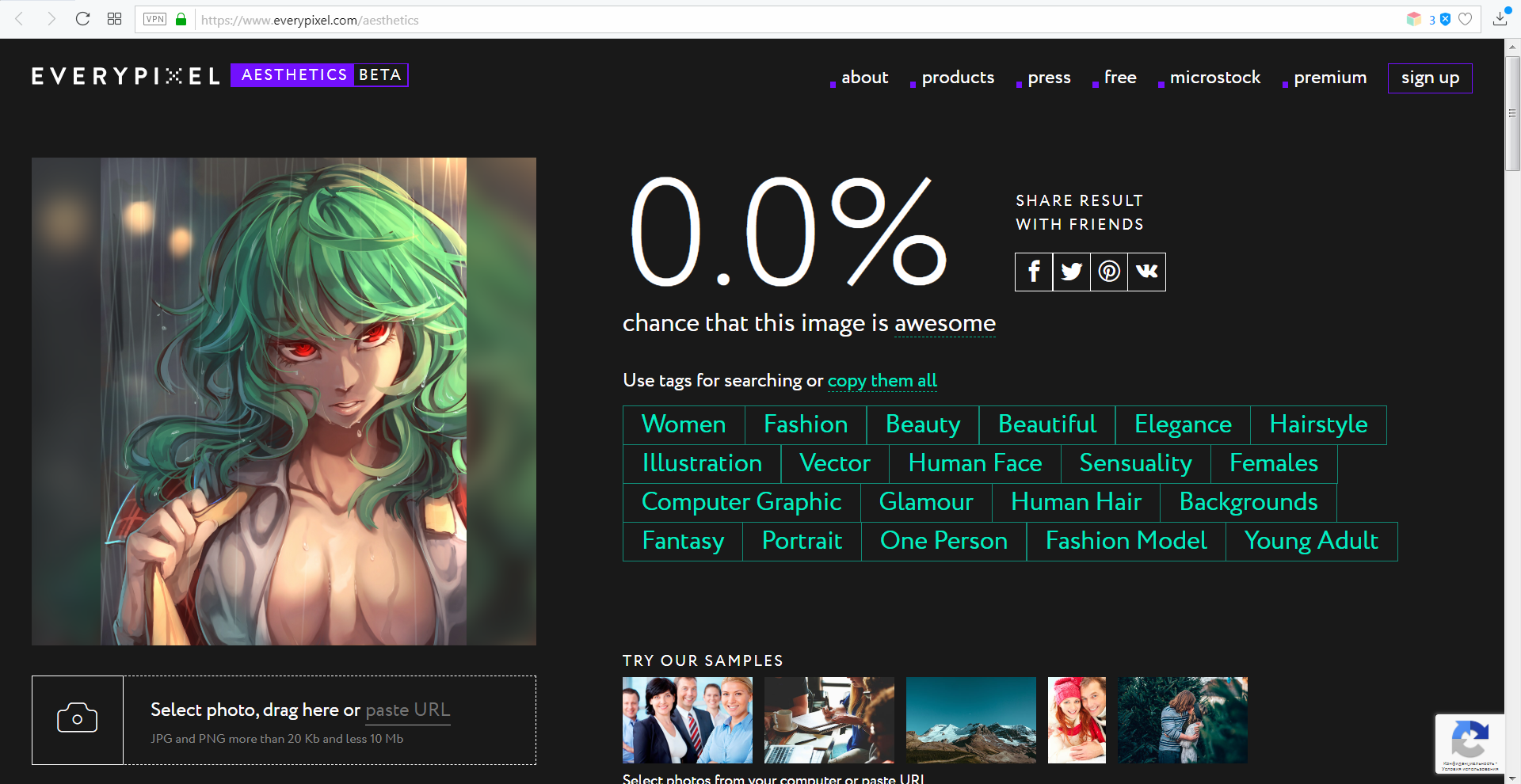Share result on Facebook
This screenshot has width=1521, height=784.
click(1034, 272)
